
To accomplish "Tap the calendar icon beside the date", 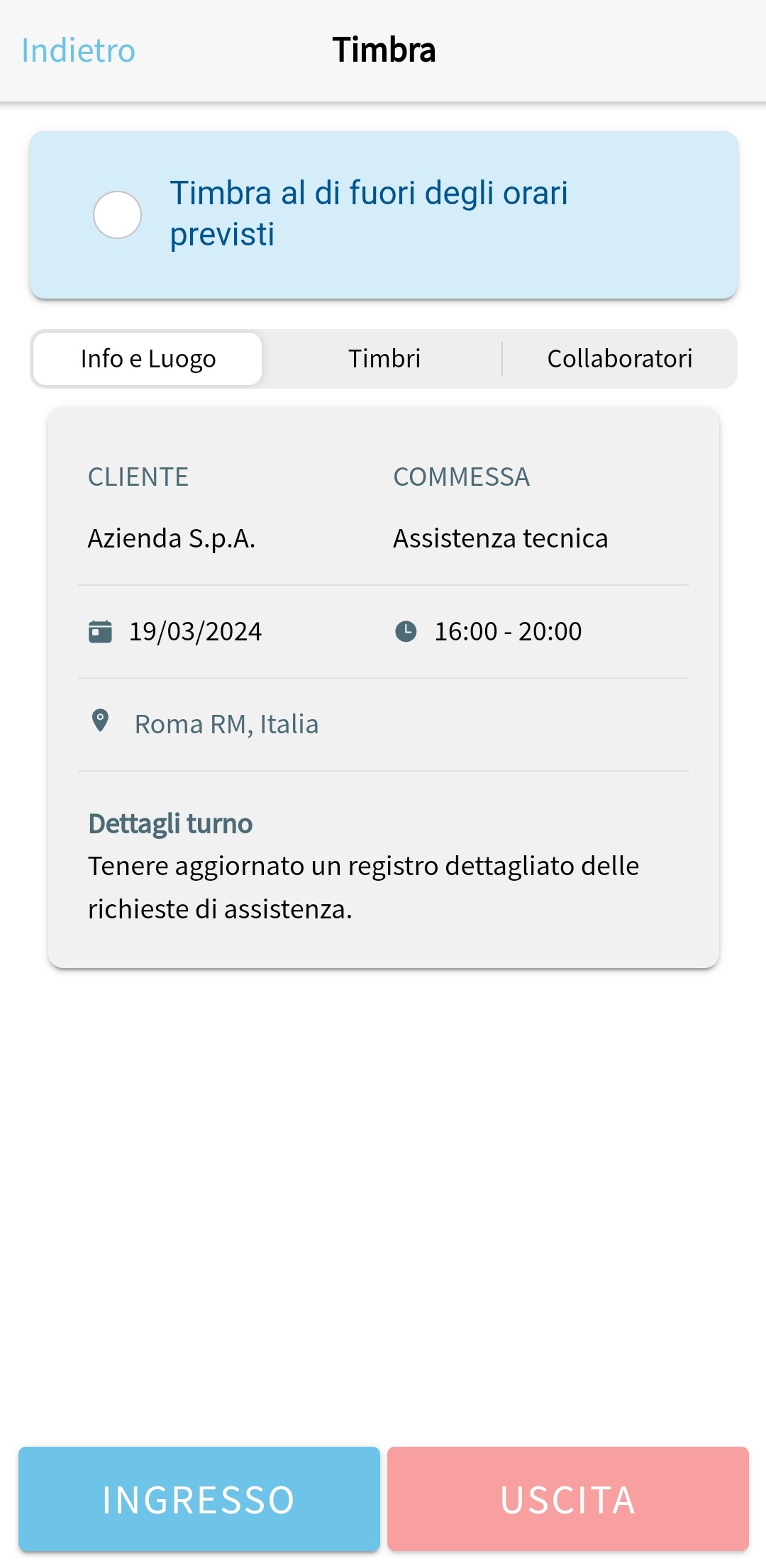I will (100, 631).
